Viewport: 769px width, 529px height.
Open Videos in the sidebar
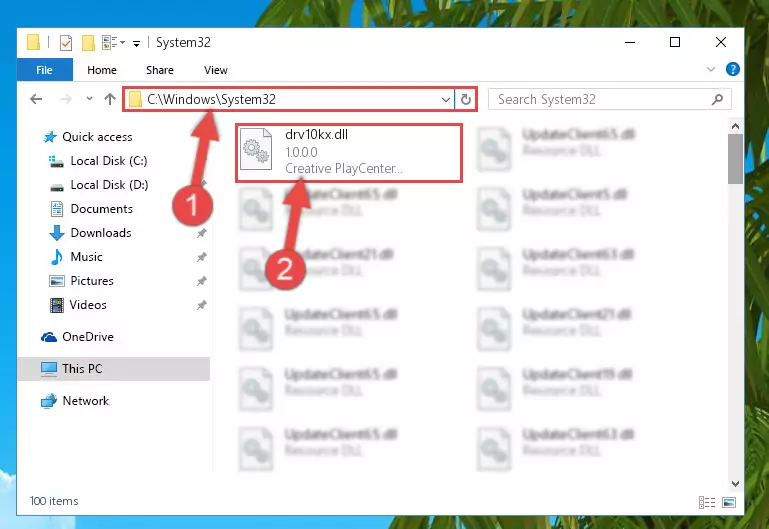coord(88,305)
